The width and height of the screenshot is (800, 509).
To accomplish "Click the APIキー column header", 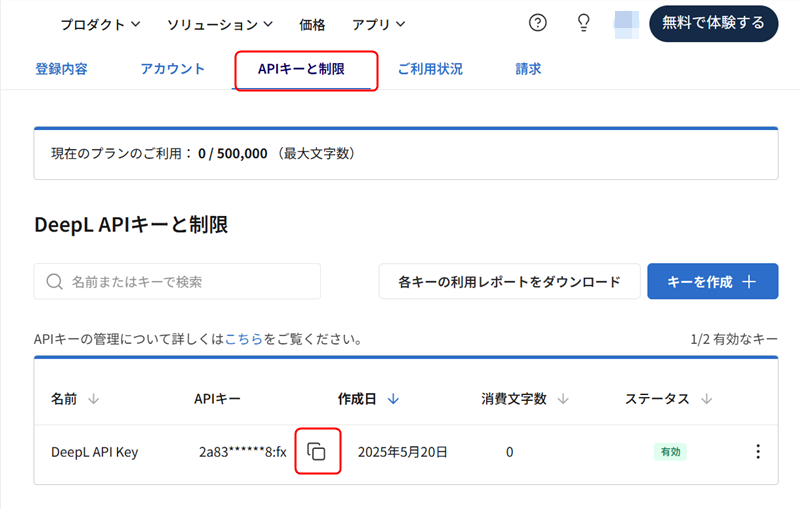I will (x=217, y=399).
